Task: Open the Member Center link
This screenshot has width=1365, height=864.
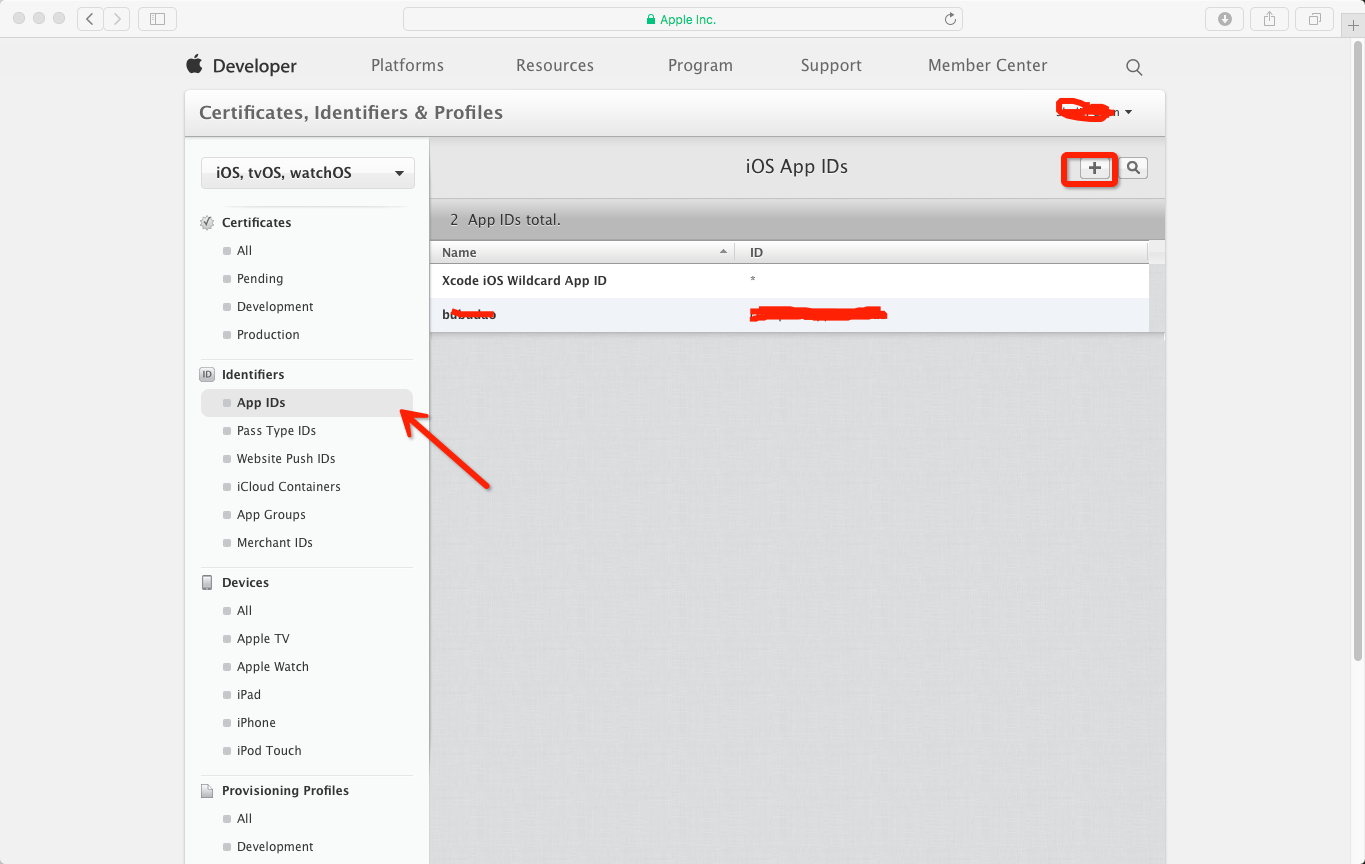Action: point(988,65)
